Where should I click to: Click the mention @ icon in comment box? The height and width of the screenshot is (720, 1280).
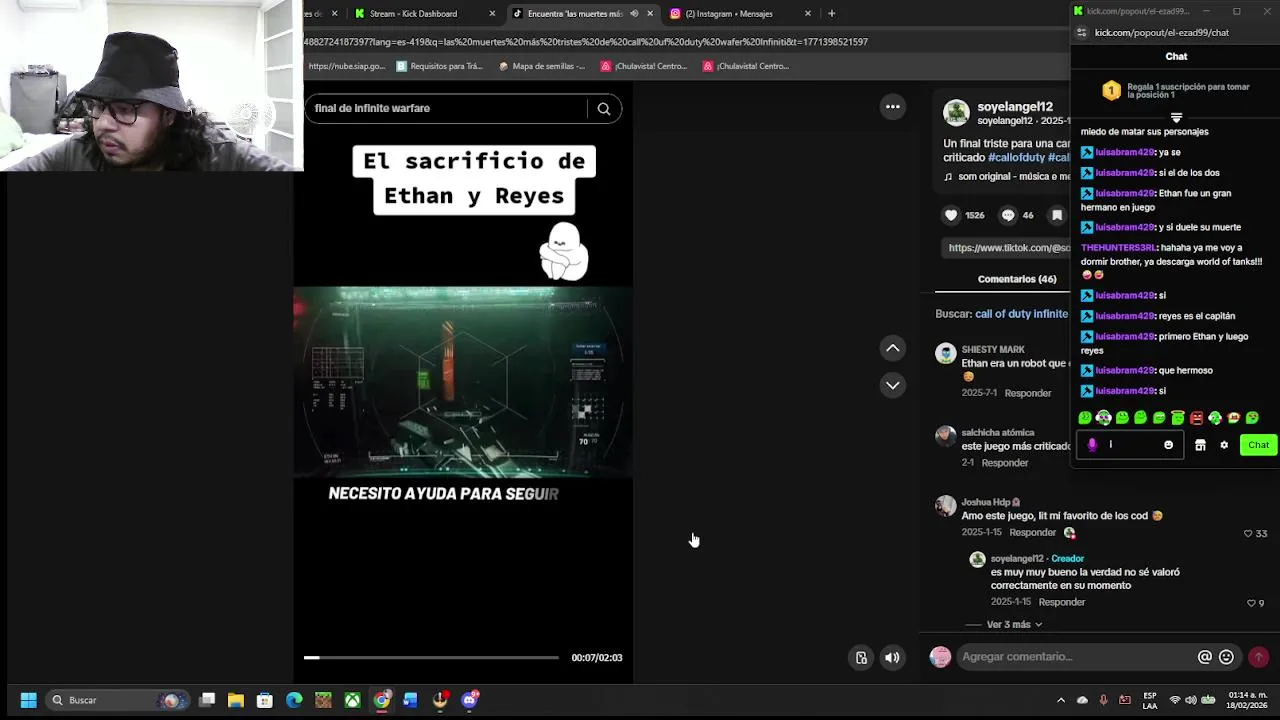pyautogui.click(x=1205, y=657)
